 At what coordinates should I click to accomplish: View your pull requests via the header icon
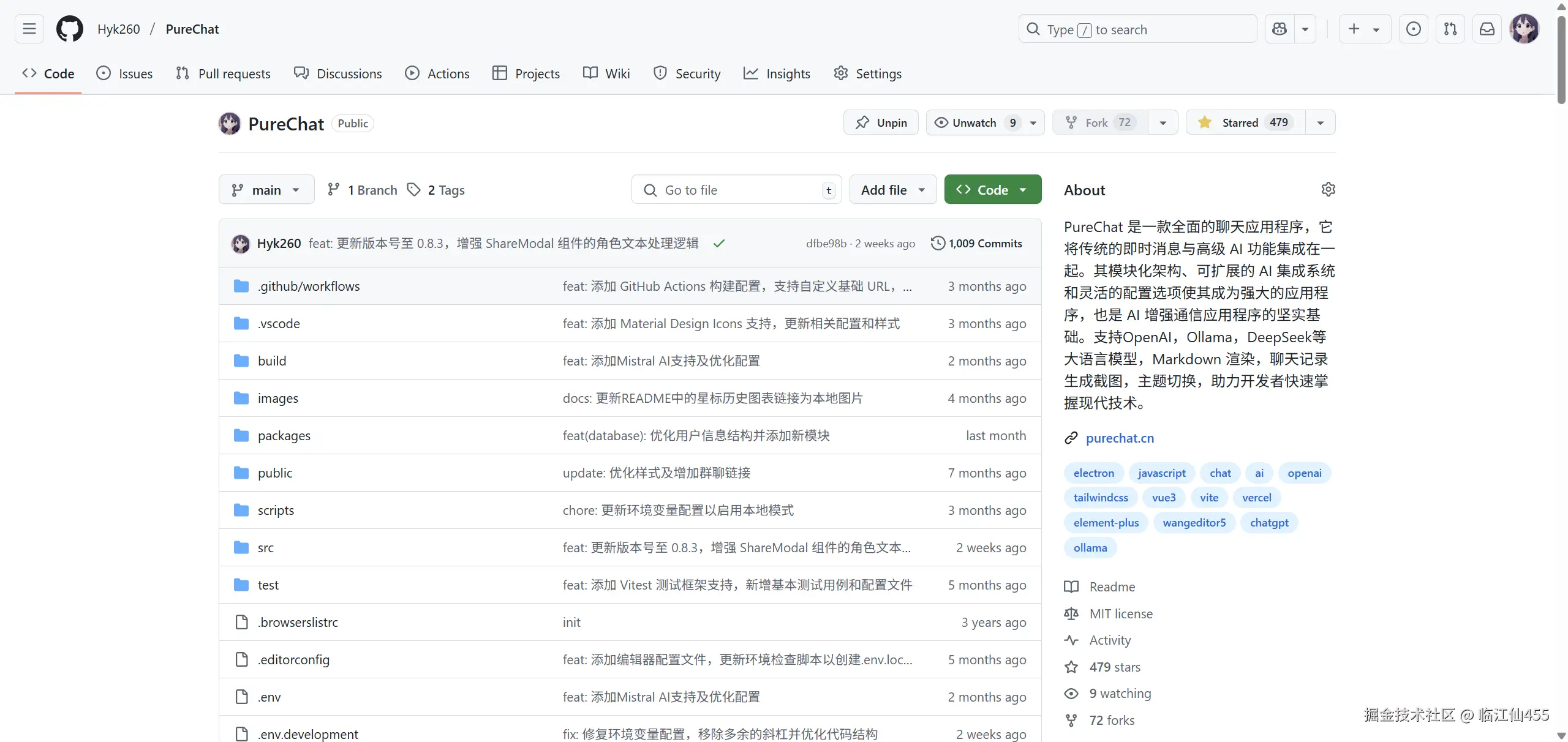click(1450, 29)
